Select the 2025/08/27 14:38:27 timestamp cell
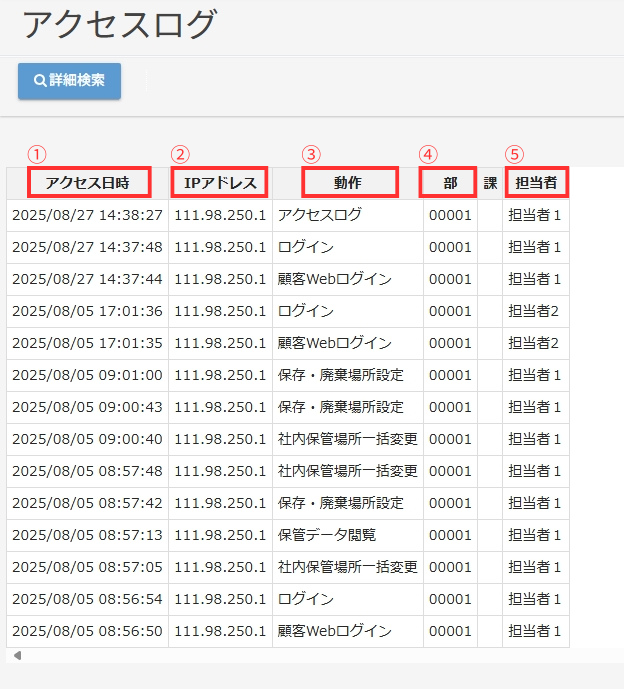This screenshot has height=689, width=624. click(x=87, y=215)
